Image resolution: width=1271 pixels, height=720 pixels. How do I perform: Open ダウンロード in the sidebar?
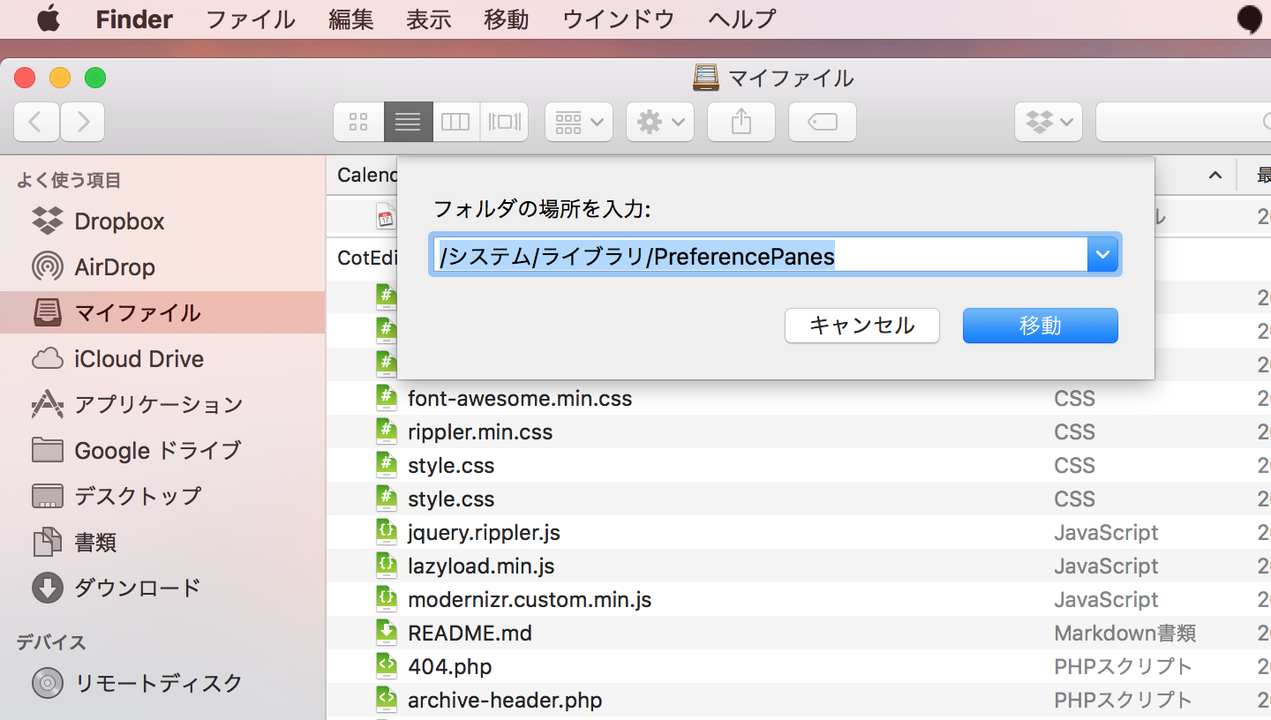click(137, 588)
